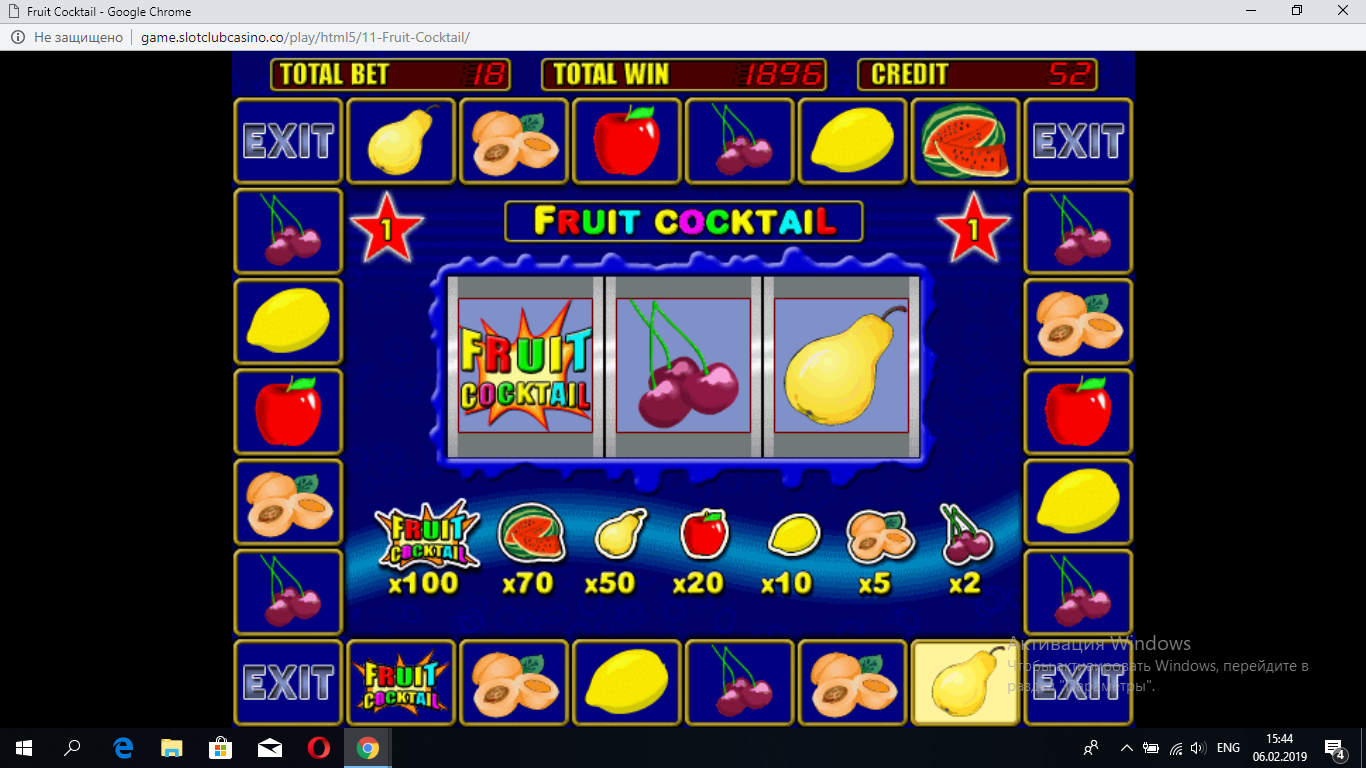Image resolution: width=1366 pixels, height=768 pixels.
Task: Click the EXIT tile at bottom left
Action: point(288,683)
